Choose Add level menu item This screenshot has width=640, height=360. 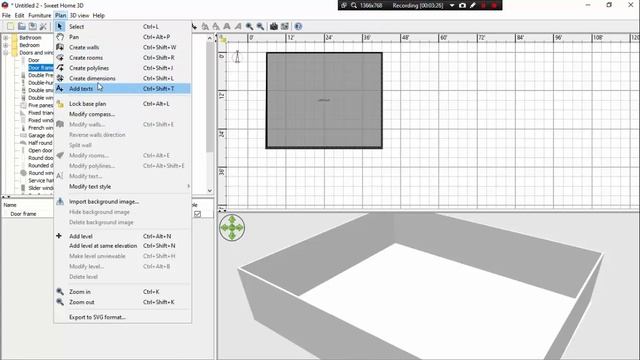pyautogui.click(x=122, y=236)
